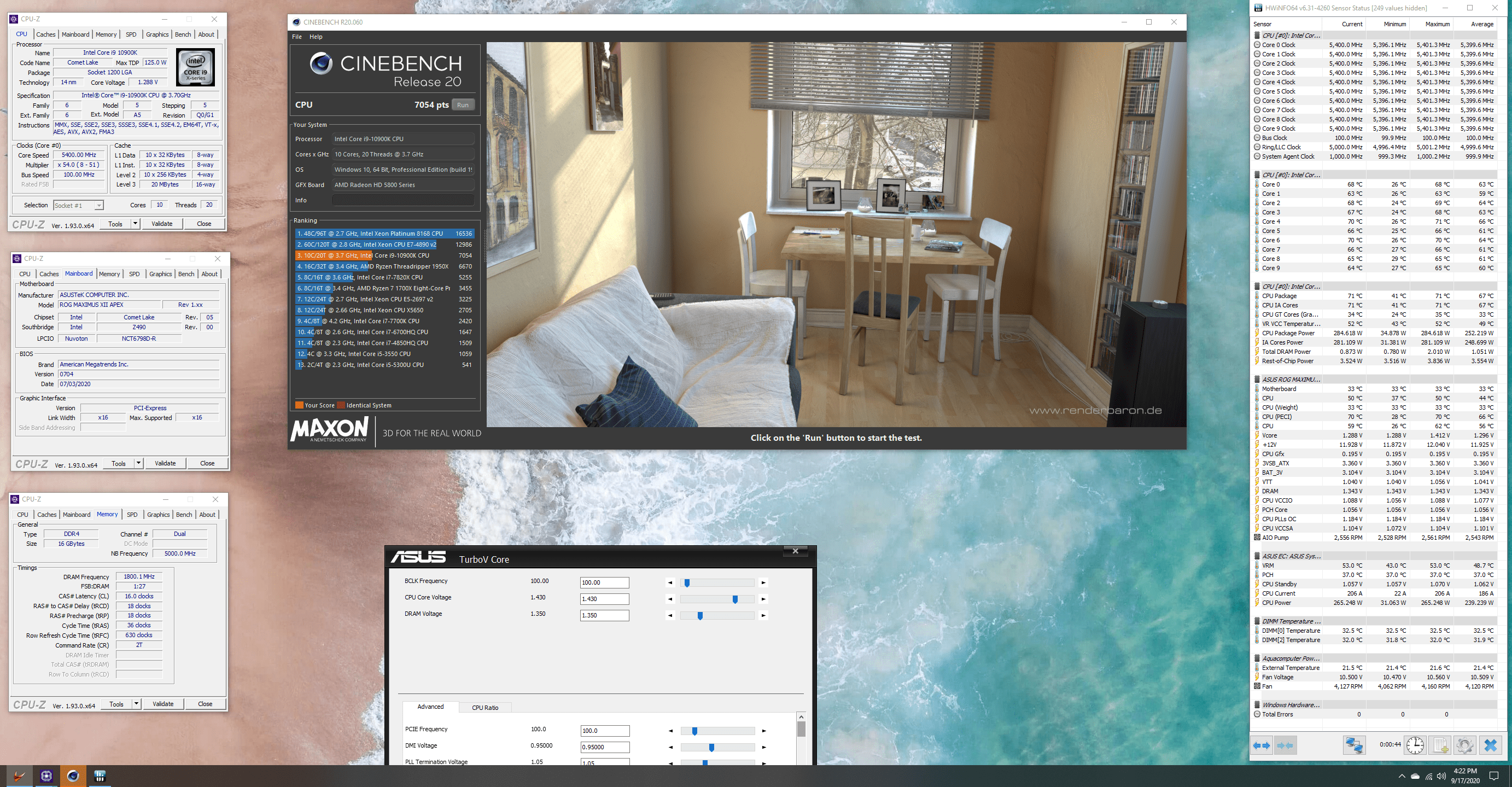Click Validate in the top CPU-Z window

click(162, 224)
